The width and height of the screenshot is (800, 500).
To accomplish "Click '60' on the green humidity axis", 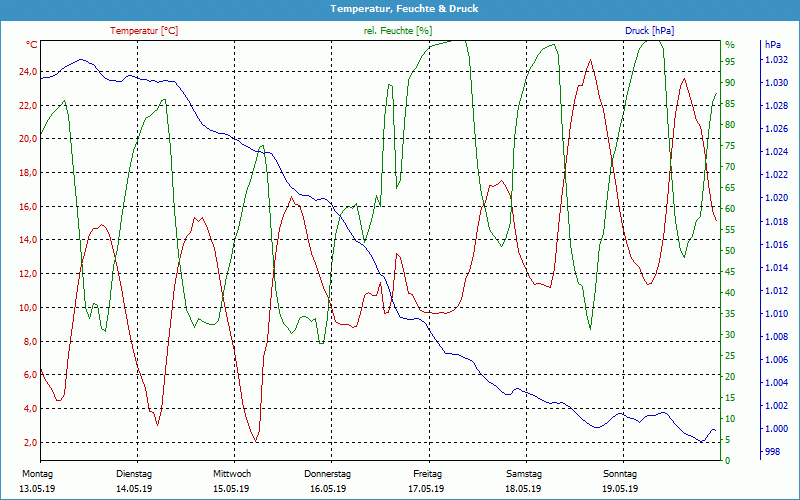I will [x=730, y=209].
